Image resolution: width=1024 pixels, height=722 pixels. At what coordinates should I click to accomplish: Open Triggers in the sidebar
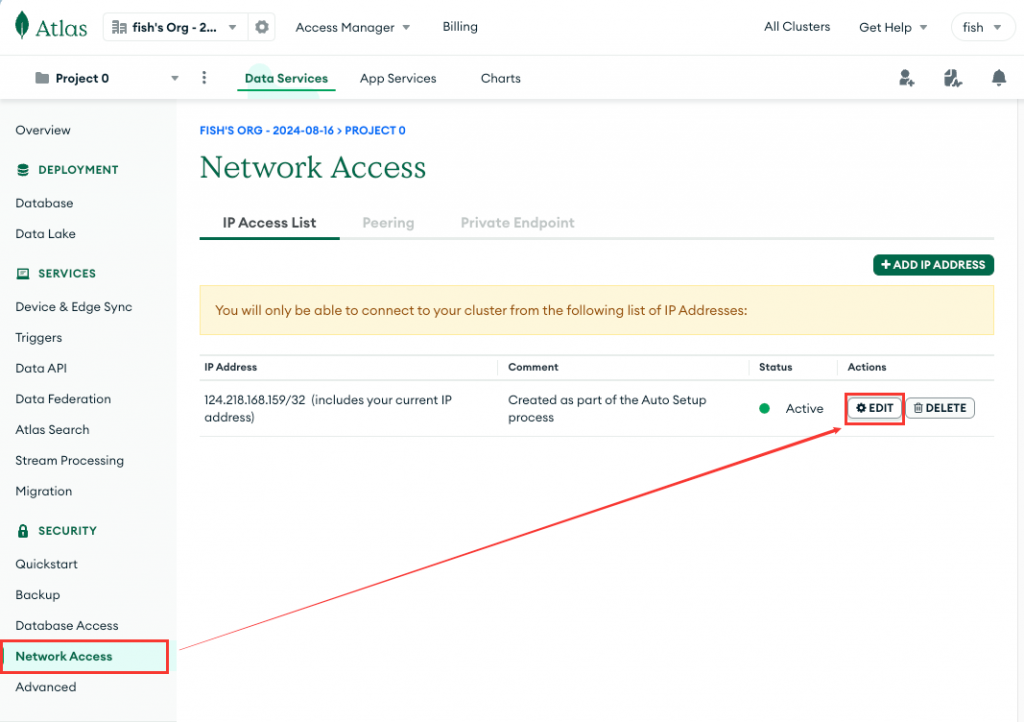(x=39, y=337)
